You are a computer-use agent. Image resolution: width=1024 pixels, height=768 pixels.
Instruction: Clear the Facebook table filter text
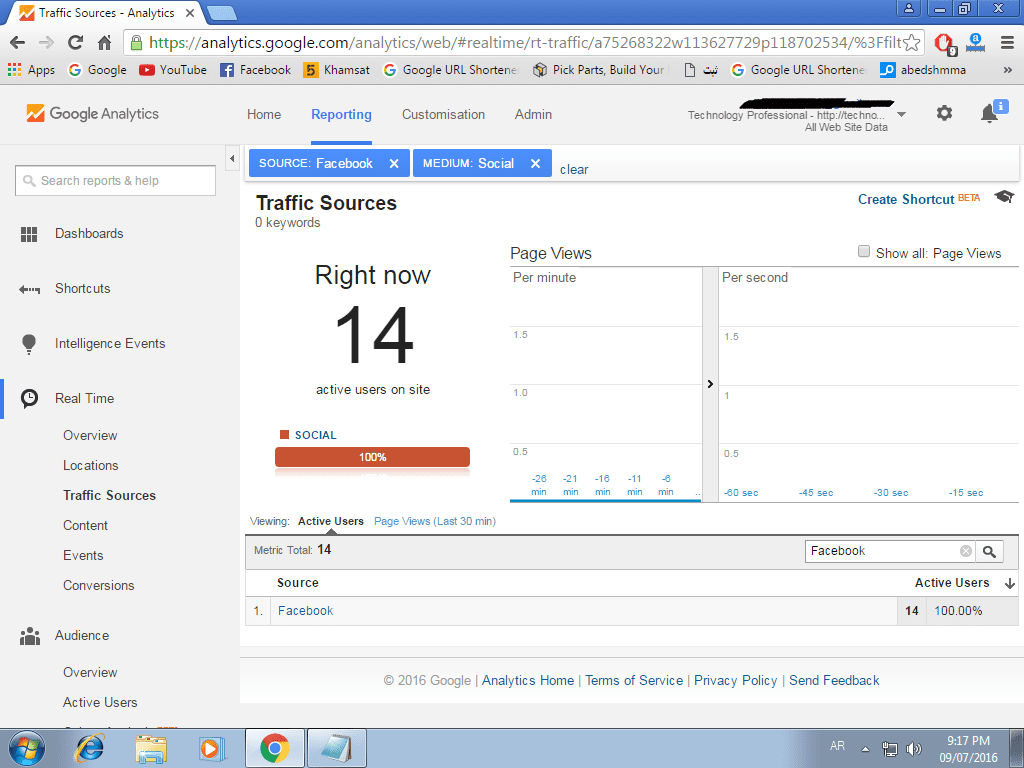[966, 551]
